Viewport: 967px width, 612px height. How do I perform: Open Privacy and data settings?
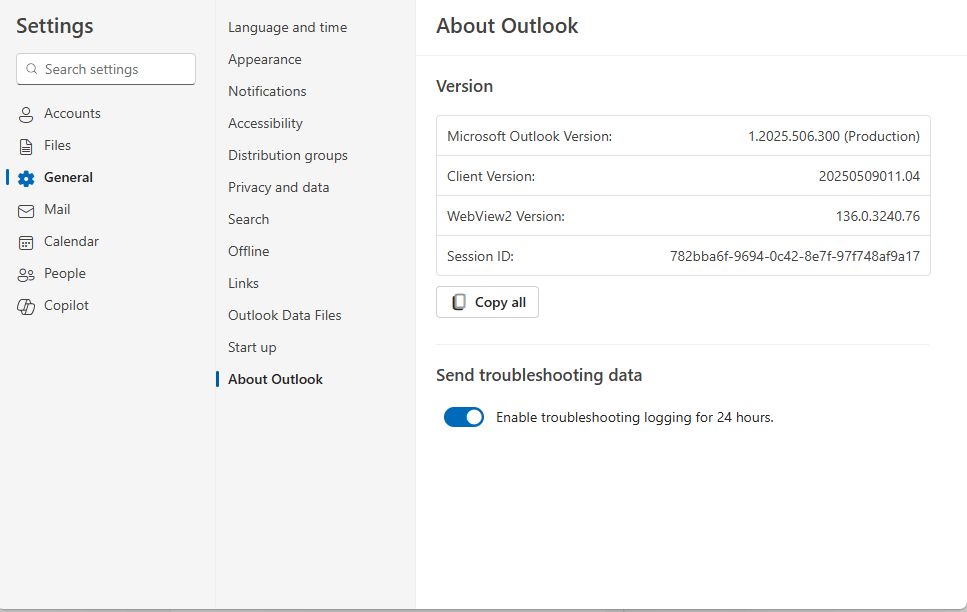tap(278, 187)
